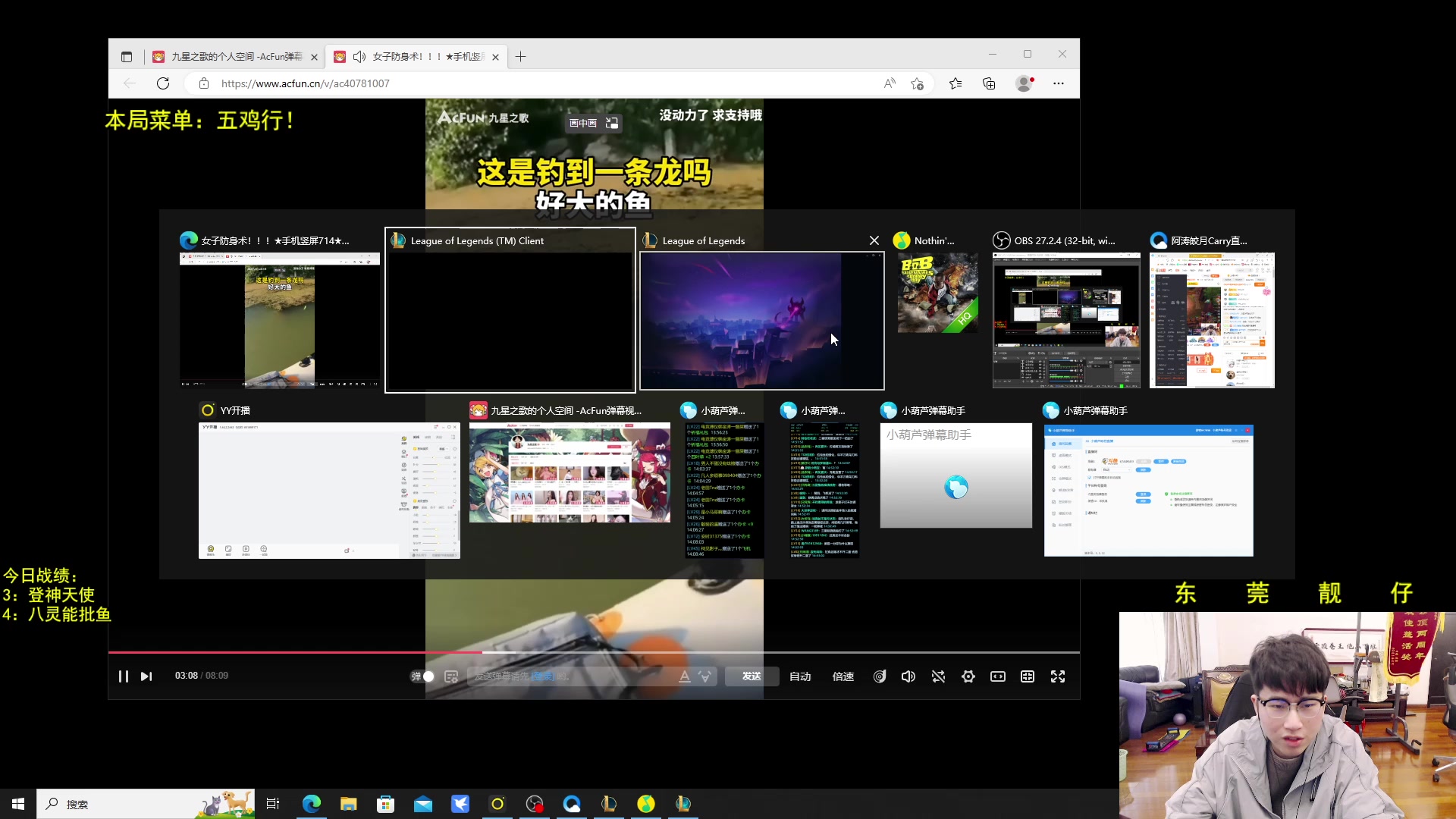
Task: Open Edge tab actions menu
Action: coord(127,57)
